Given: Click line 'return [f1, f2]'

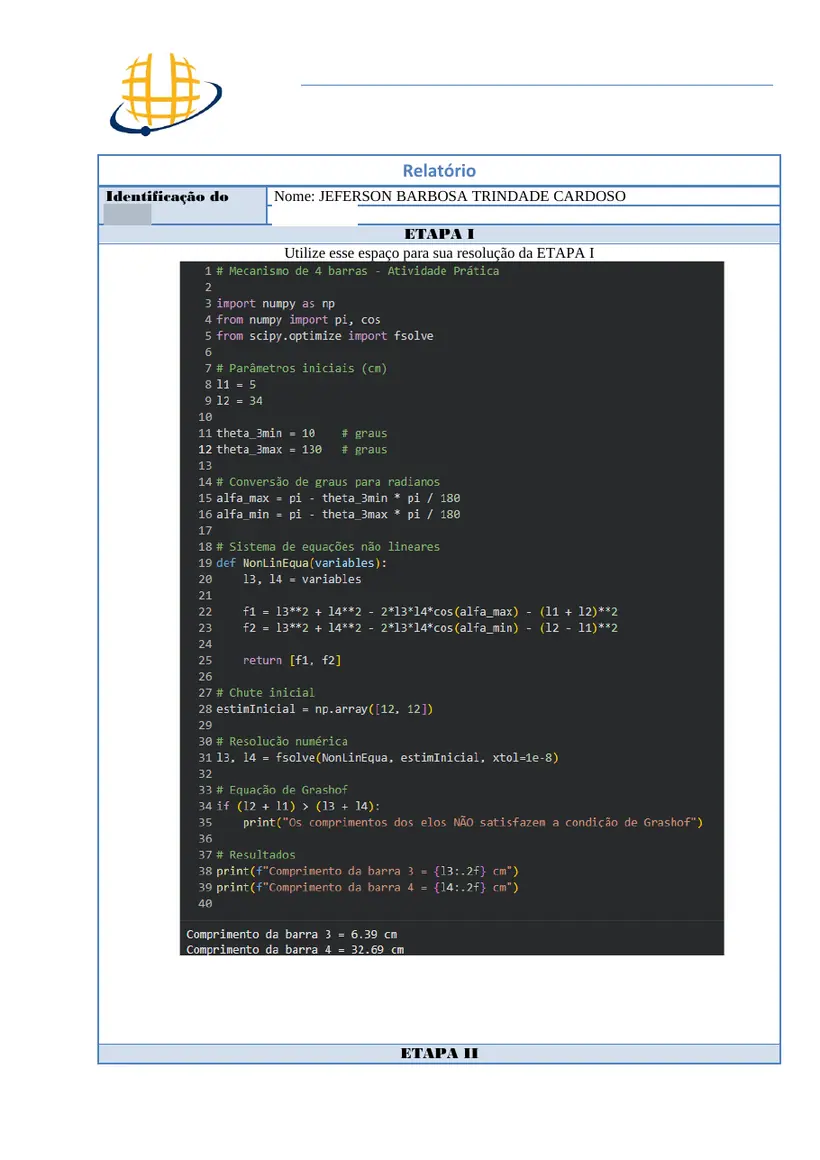Looking at the screenshot, I should [x=292, y=661].
